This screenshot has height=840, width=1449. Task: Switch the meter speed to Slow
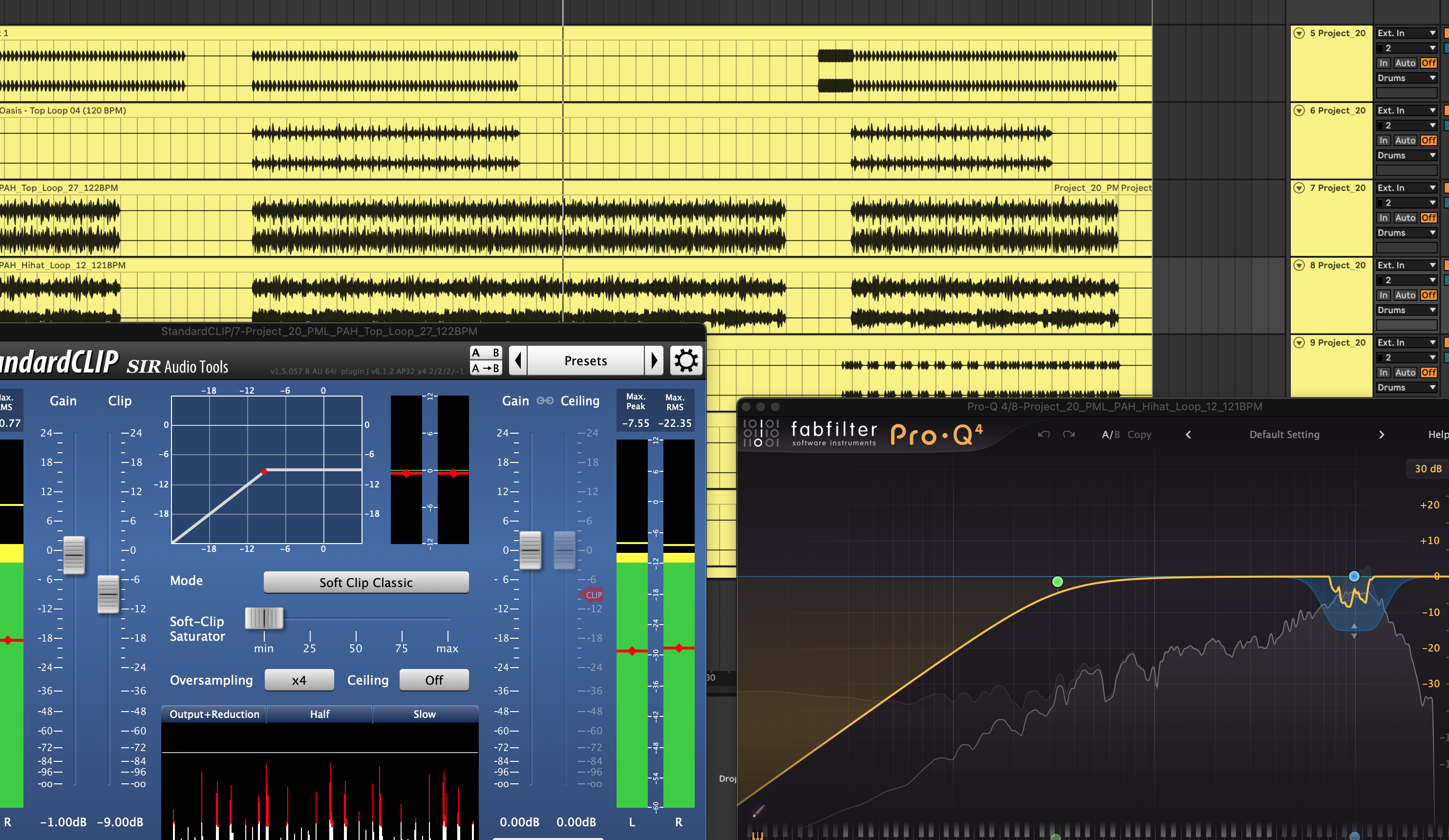[424, 714]
